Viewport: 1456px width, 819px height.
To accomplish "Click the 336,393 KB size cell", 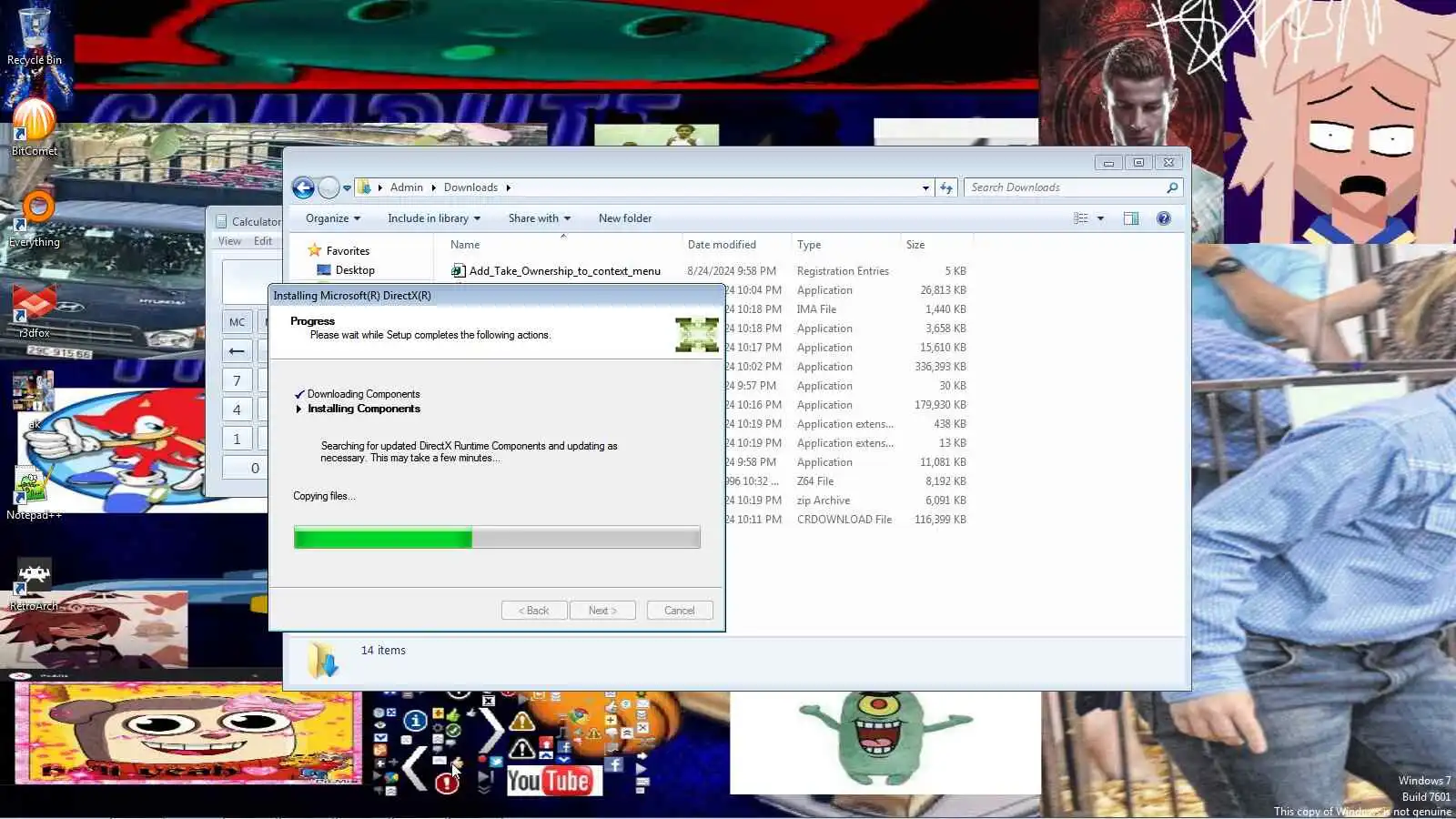I will pyautogui.click(x=941, y=367).
